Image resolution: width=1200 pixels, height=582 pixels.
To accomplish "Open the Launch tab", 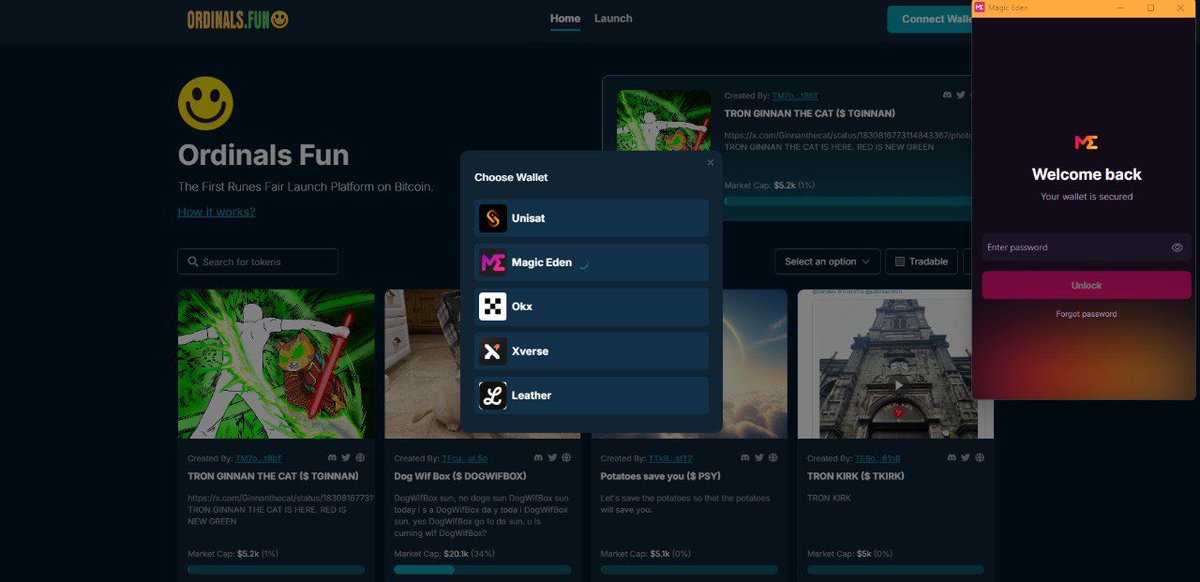I will (613, 18).
